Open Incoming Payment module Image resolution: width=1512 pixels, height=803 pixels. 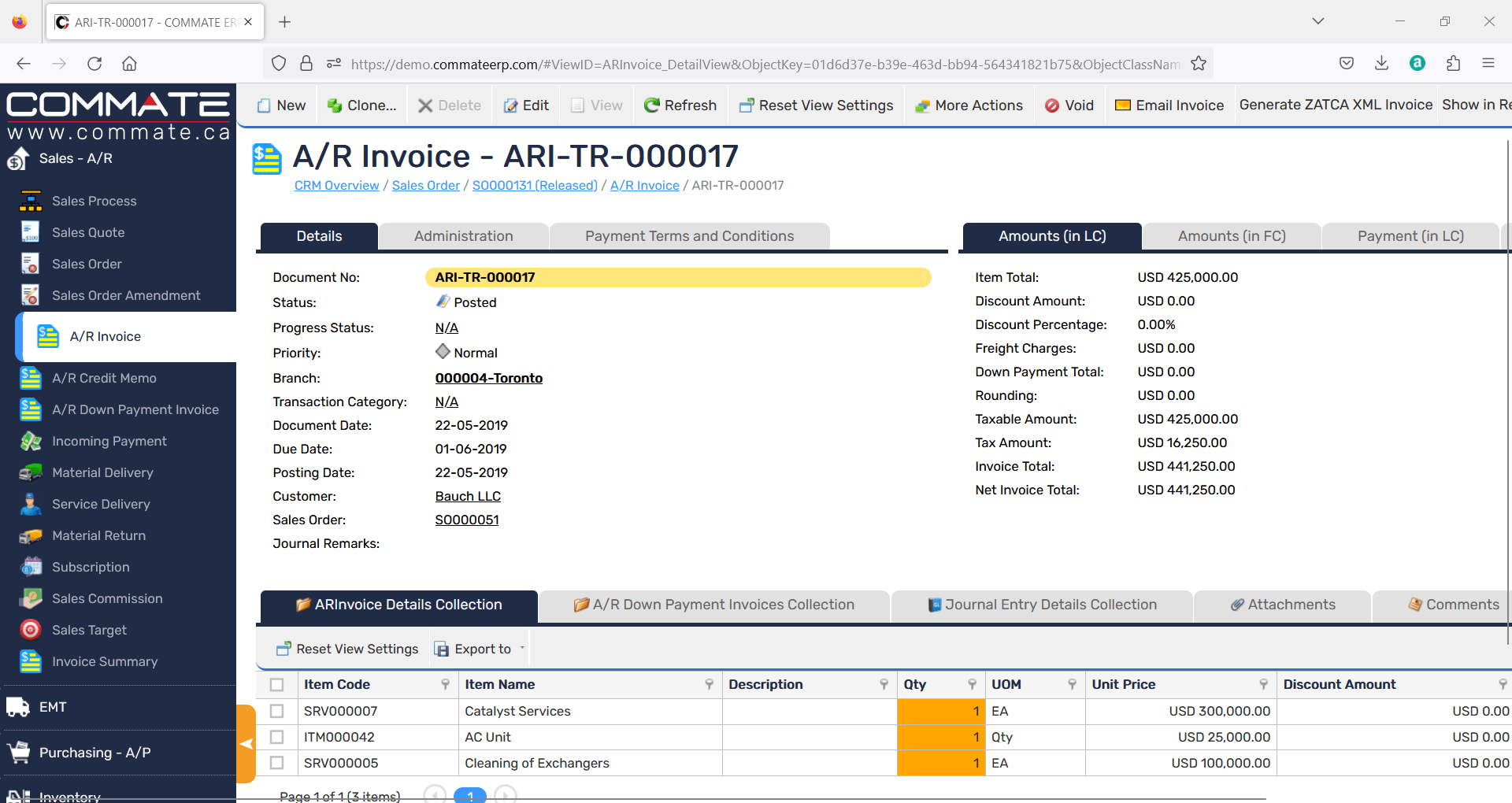point(109,441)
